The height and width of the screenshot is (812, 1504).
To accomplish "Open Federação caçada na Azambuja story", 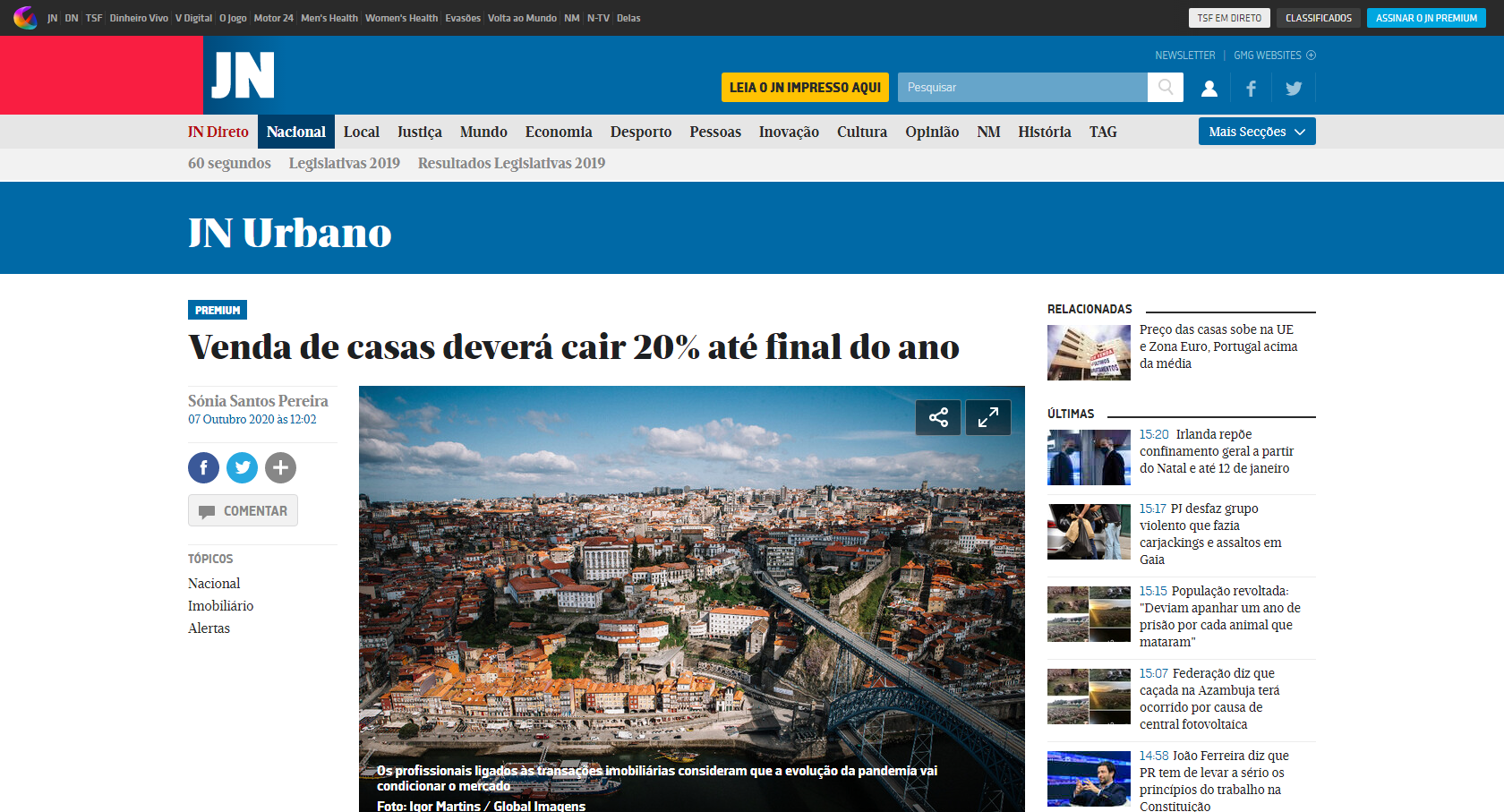I will point(1209,698).
